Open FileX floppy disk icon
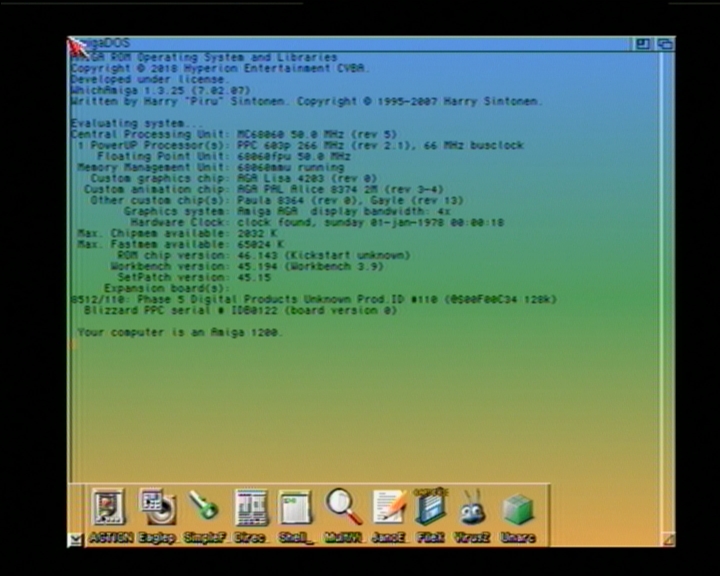The image size is (720, 576). pos(430,509)
